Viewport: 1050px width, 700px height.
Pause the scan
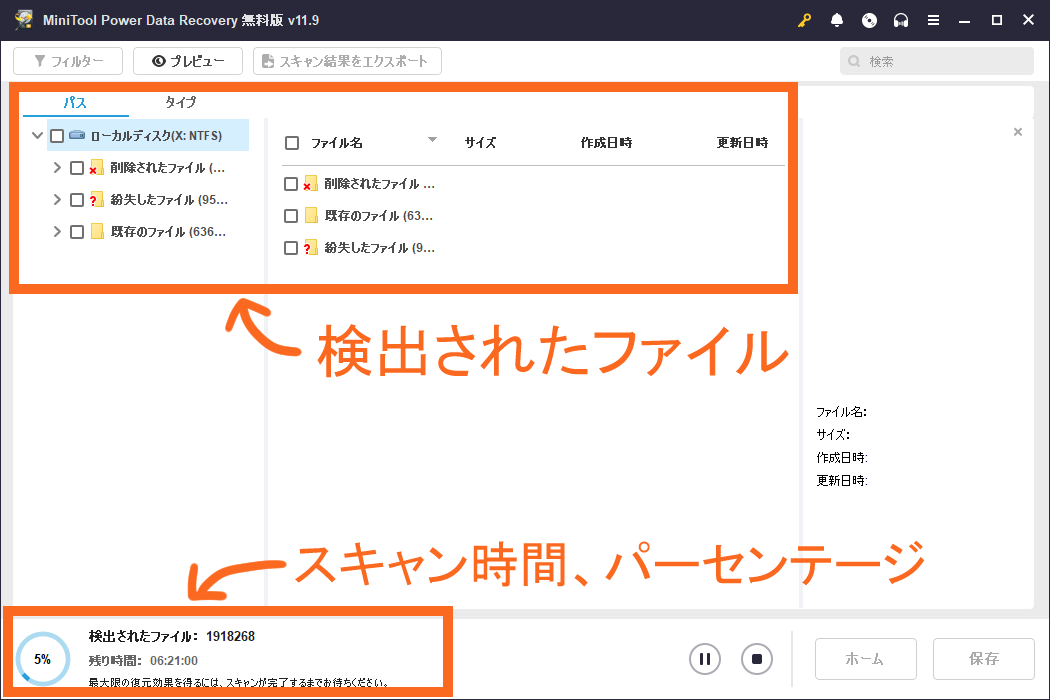(x=705, y=659)
